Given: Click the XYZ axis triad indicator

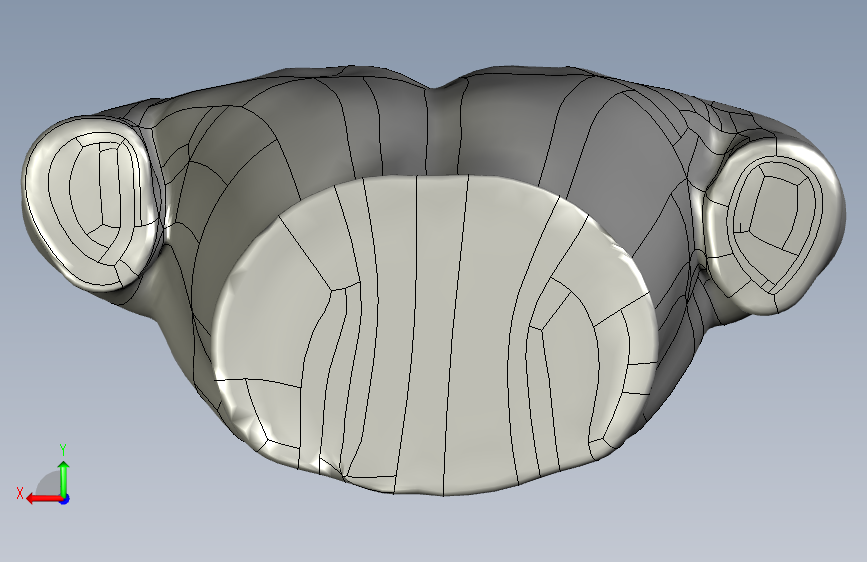Looking at the screenshot, I should (x=44, y=475).
